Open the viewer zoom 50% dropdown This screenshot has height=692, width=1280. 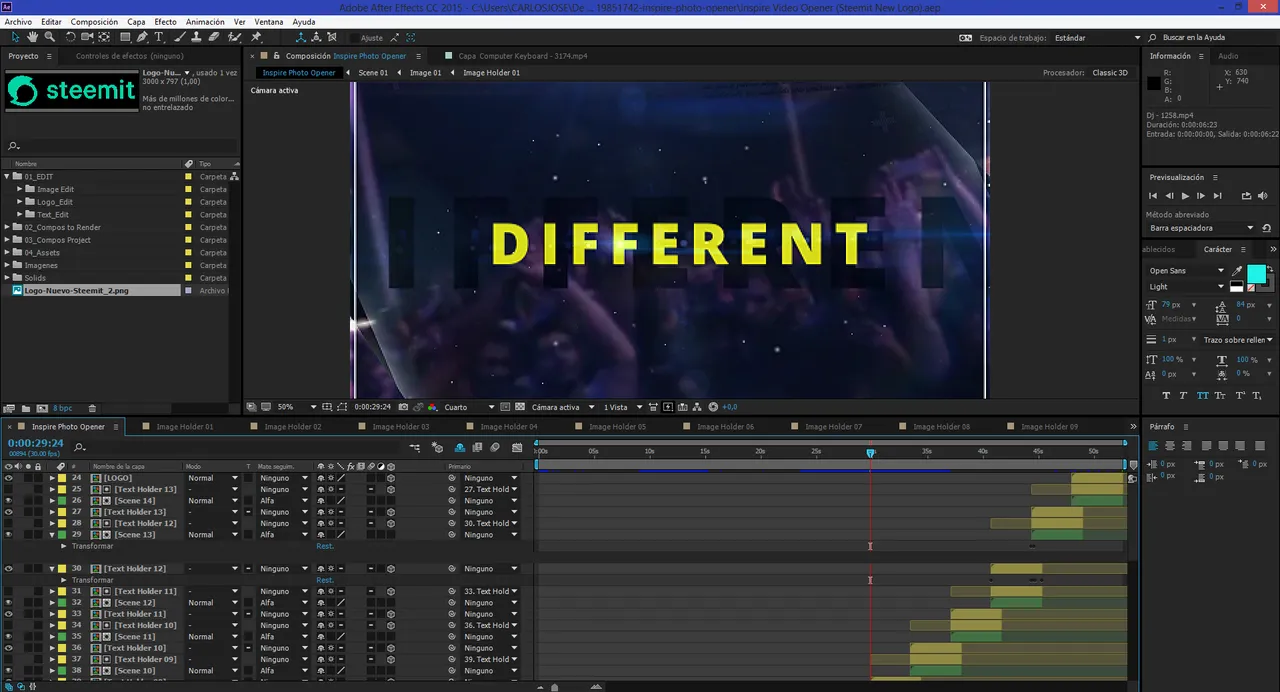(296, 407)
